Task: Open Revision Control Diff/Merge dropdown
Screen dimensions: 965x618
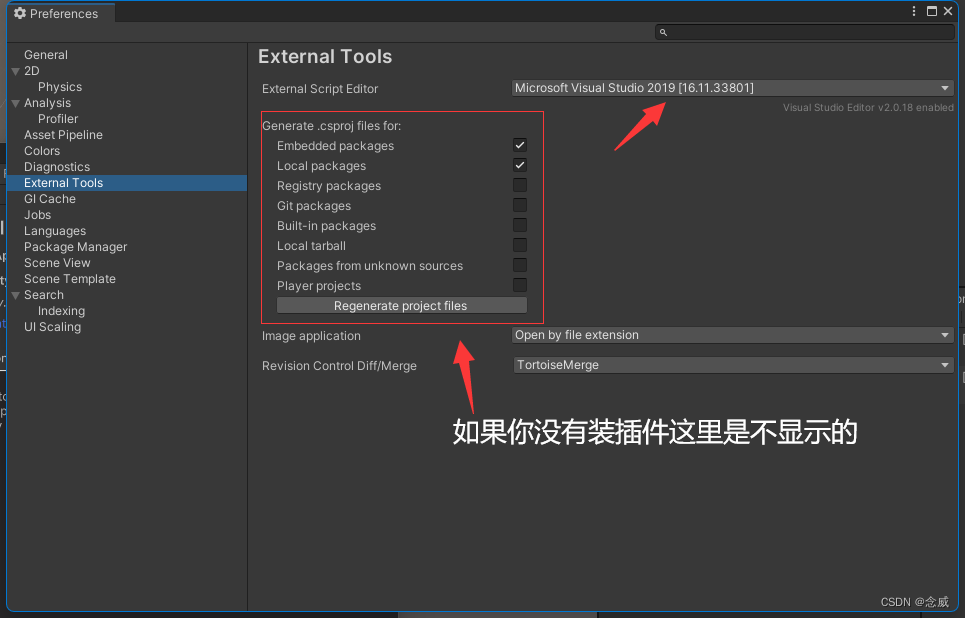Action: coord(732,365)
